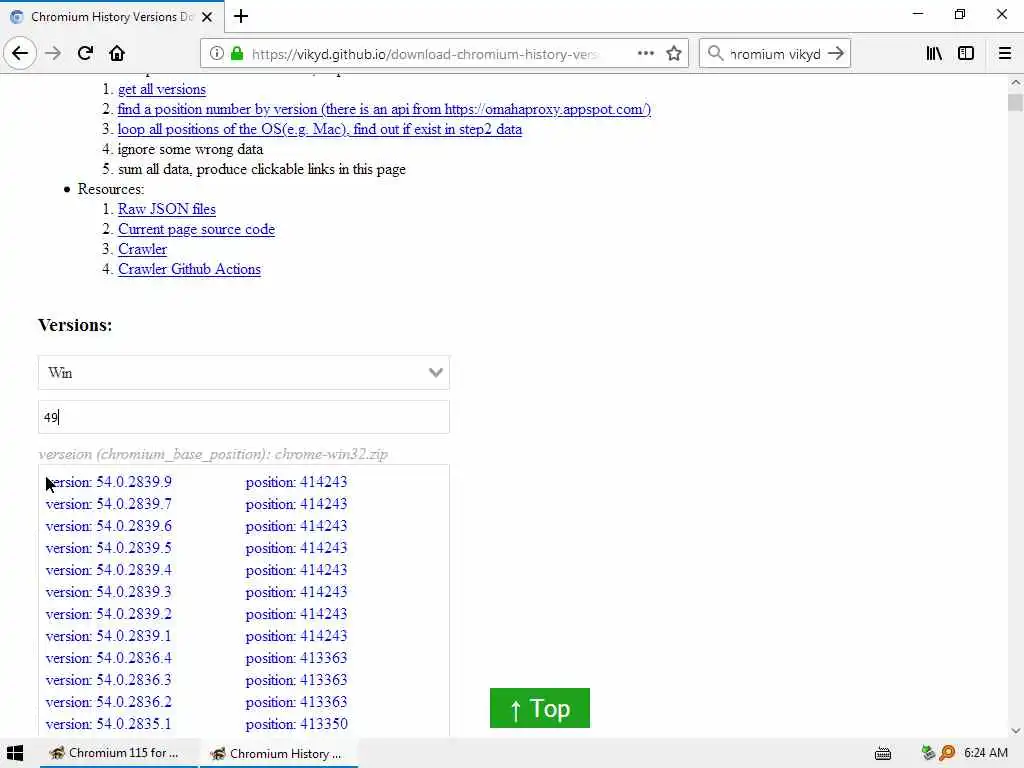Click the page scrollbar up arrow
Viewport: 1024px width, 768px height.
coord(1015,83)
